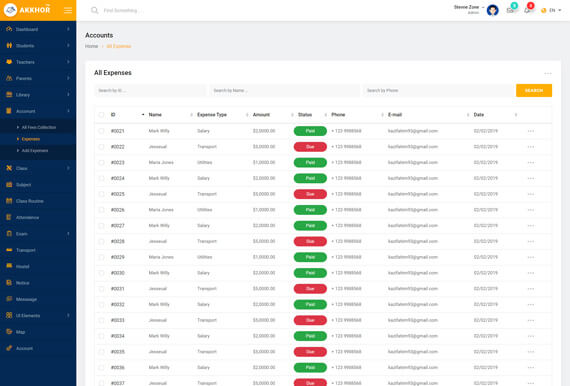Image resolution: width=570 pixels, height=386 pixels.
Task: Click the Subject sidebar icon
Action: [x=9, y=184]
